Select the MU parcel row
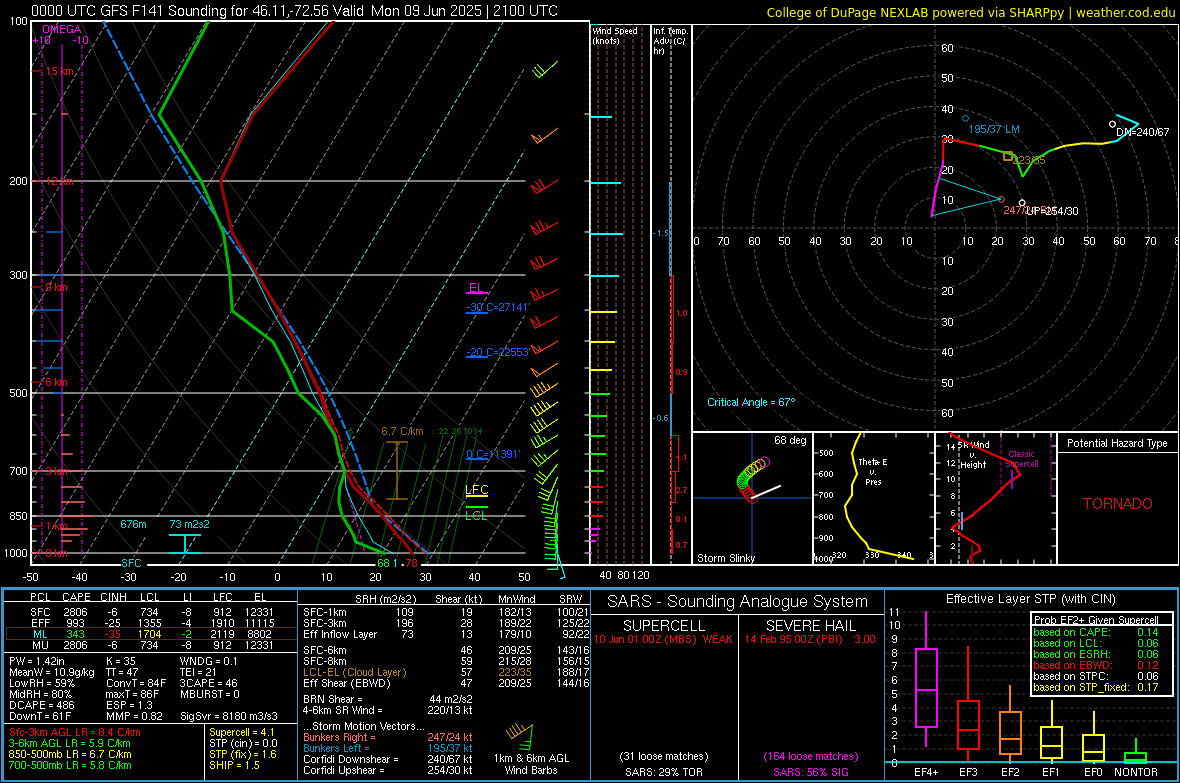 (151, 644)
